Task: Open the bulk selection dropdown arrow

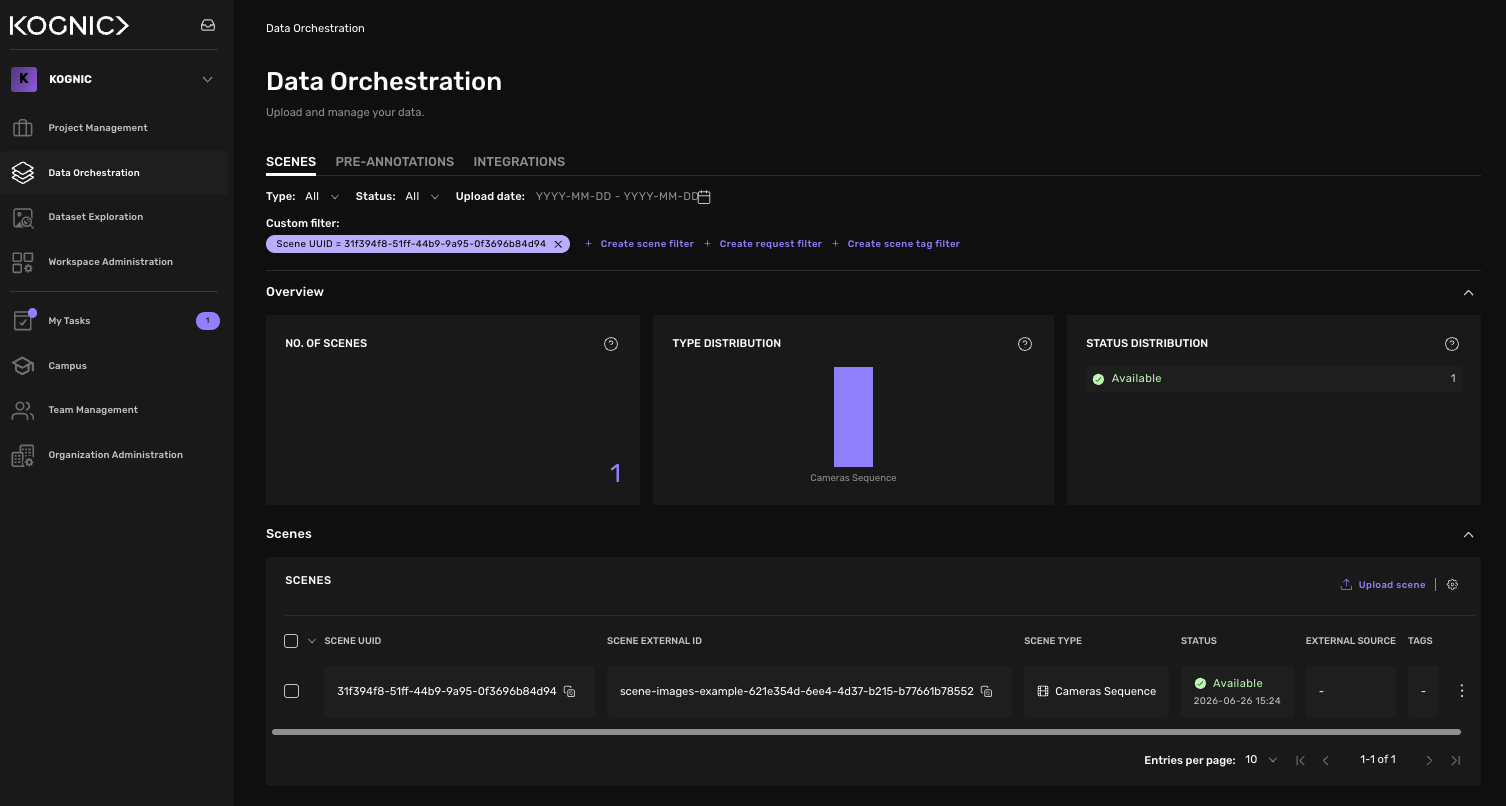Action: pyautogui.click(x=311, y=641)
